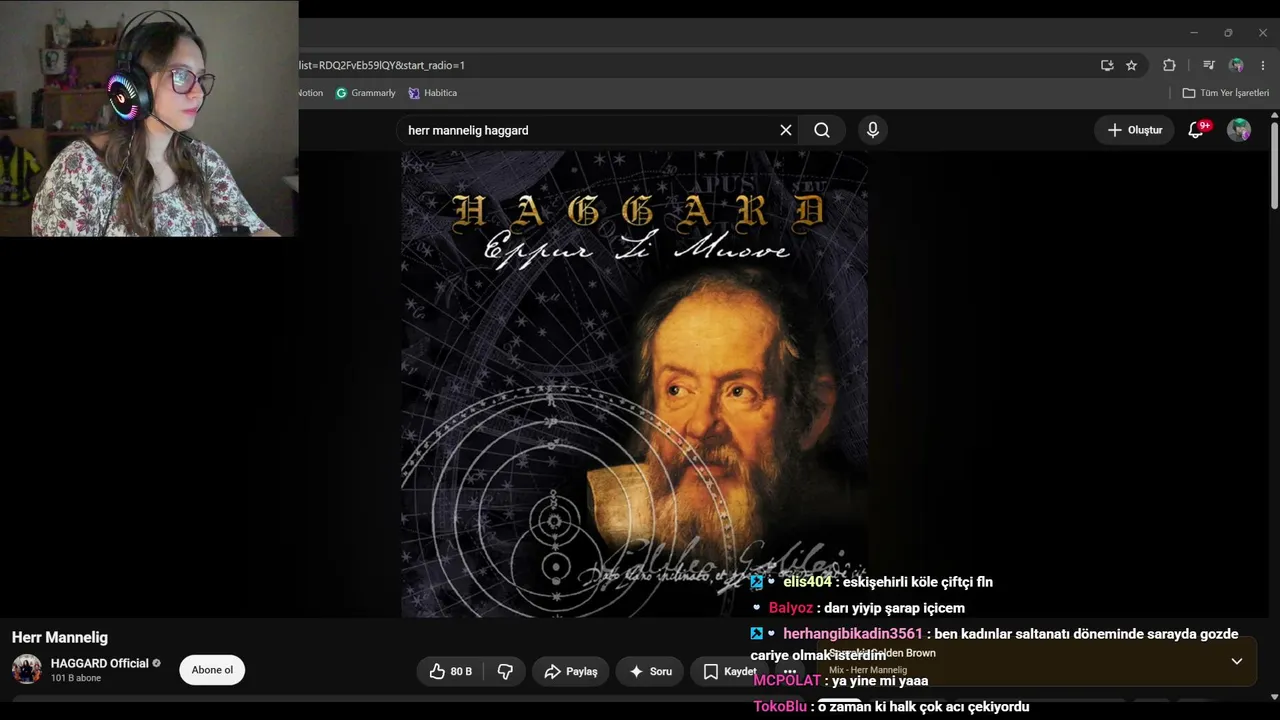Open the Habitica bookmark
Viewport: 1280px width, 720px height.
click(433, 93)
